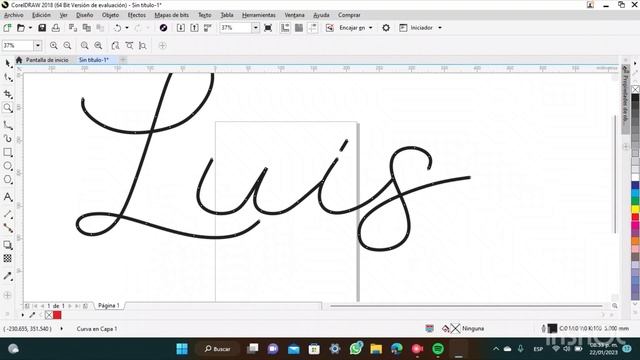The height and width of the screenshot is (360, 640).
Task: Select the Polygon tool
Action: (7, 180)
